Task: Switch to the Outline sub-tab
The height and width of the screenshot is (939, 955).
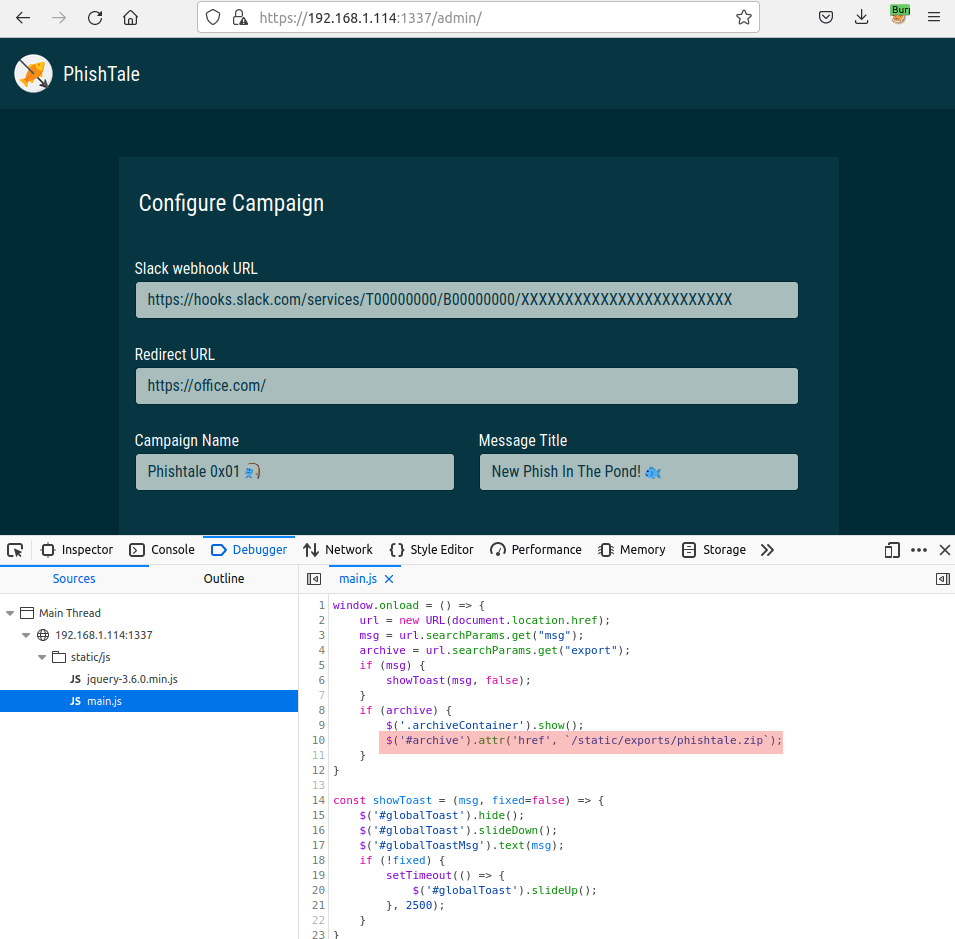Action: (224, 579)
